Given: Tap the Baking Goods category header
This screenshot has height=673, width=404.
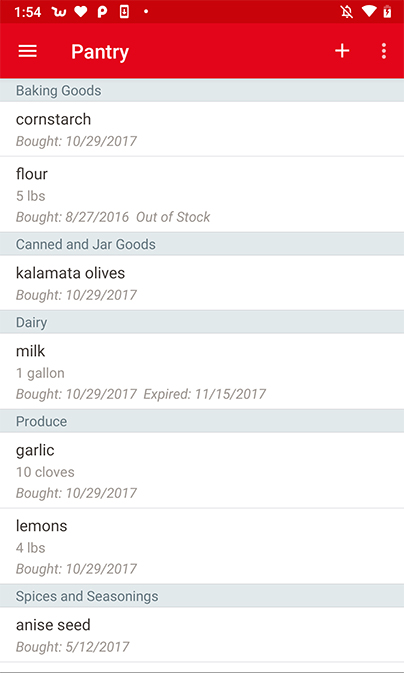Looking at the screenshot, I should (x=202, y=91).
